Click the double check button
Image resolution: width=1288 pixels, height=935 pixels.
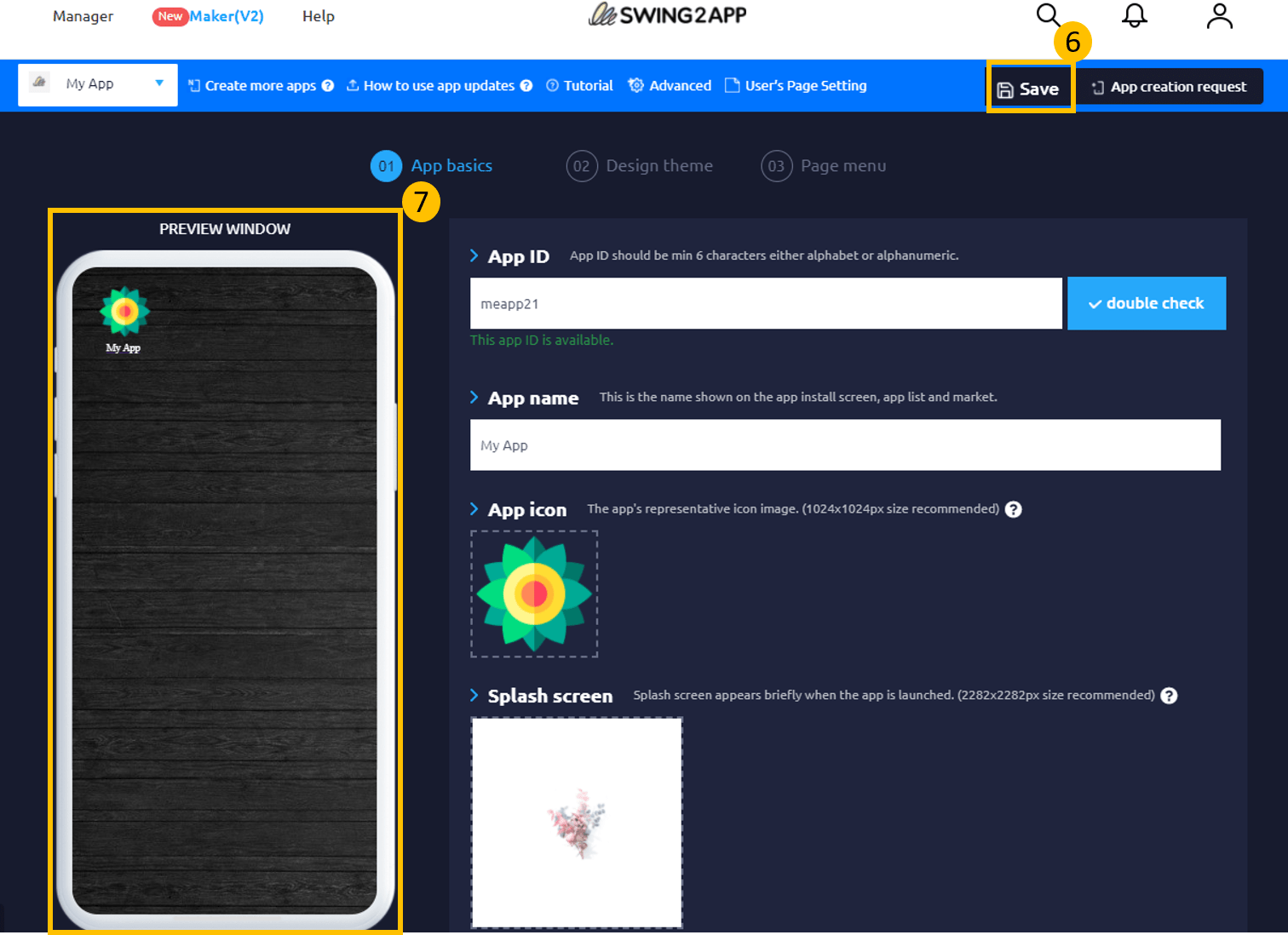click(x=1146, y=303)
